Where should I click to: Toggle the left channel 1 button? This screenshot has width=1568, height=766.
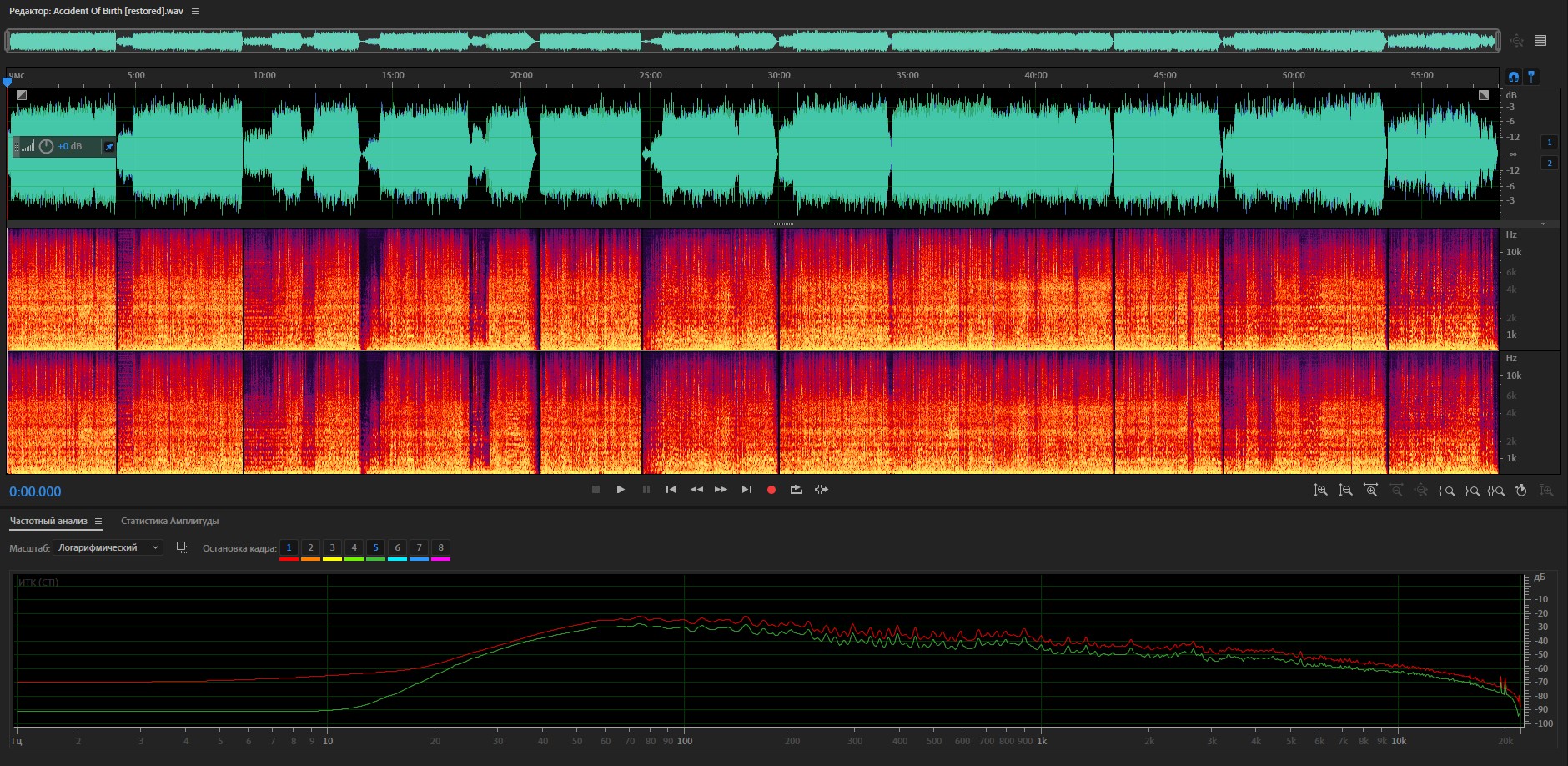pyautogui.click(x=1550, y=142)
